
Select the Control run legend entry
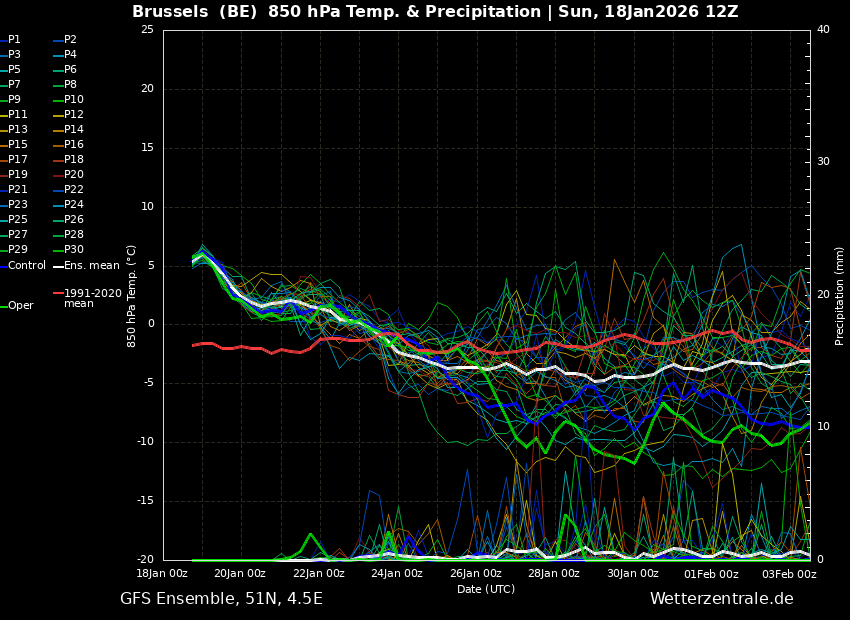(26, 266)
